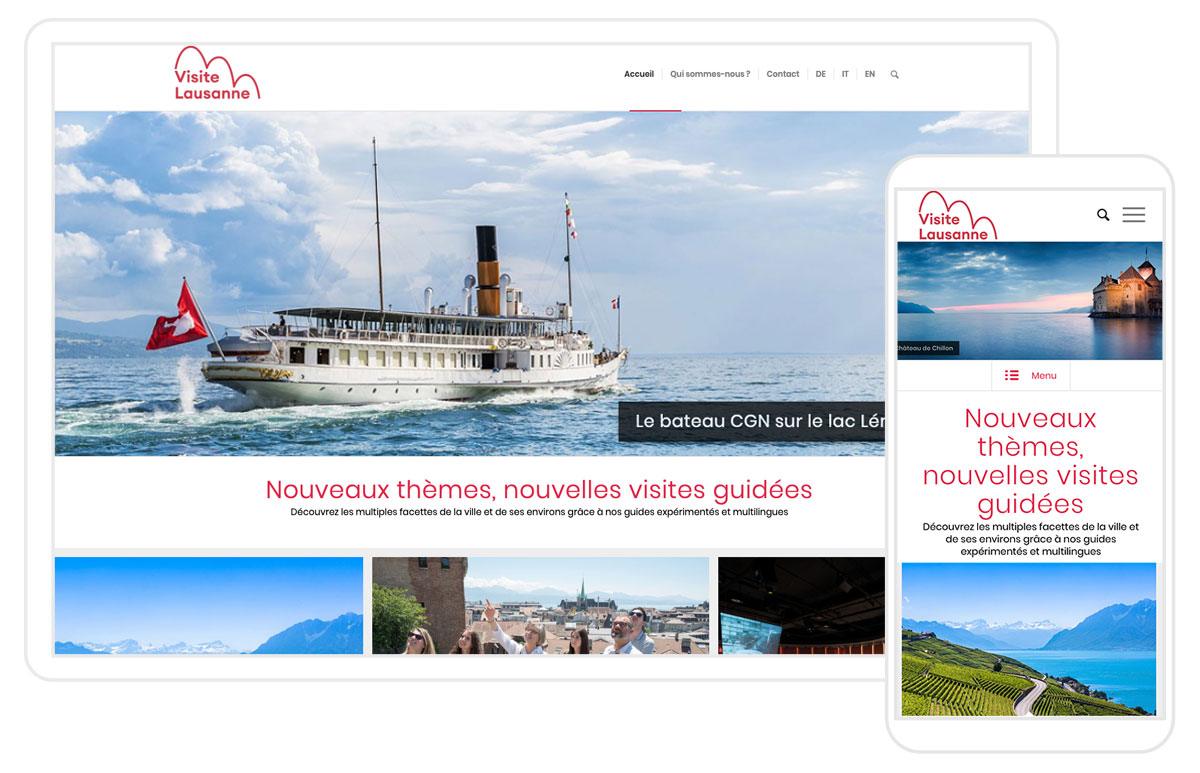Open the lake and mountains thumbnail

coord(209,606)
